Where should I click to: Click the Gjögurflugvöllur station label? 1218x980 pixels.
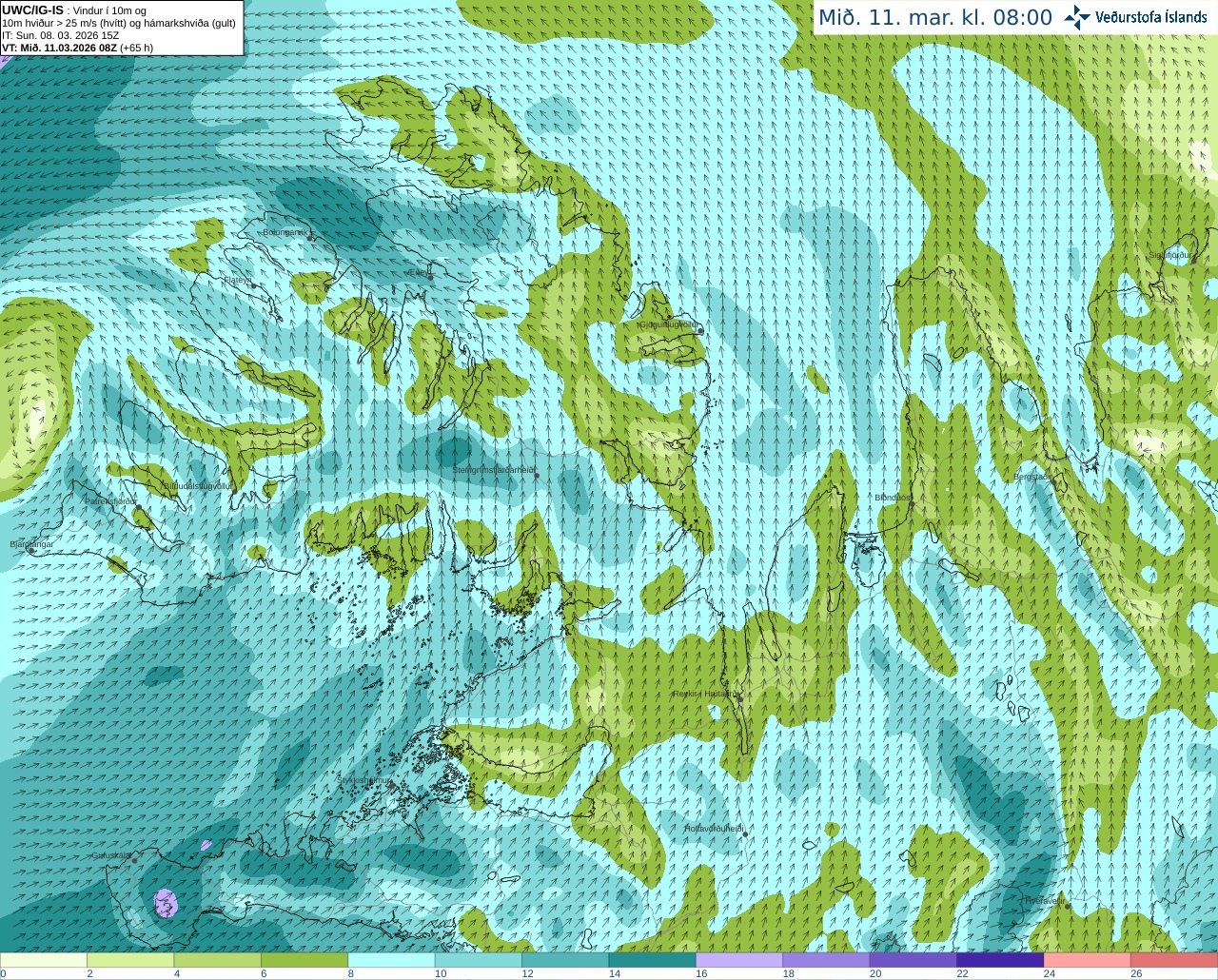(669, 324)
